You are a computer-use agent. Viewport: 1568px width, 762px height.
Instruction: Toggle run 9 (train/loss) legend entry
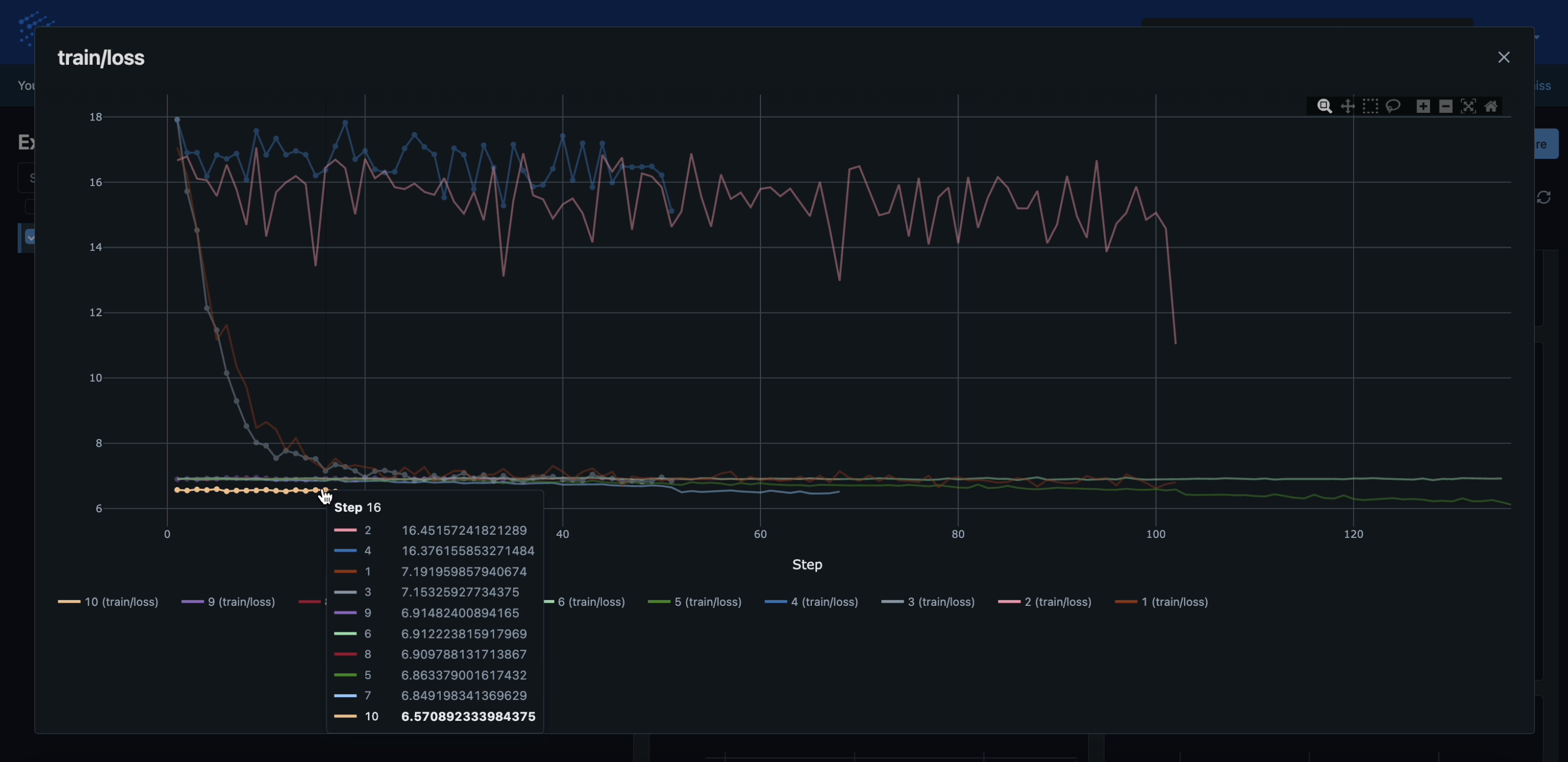(229, 602)
